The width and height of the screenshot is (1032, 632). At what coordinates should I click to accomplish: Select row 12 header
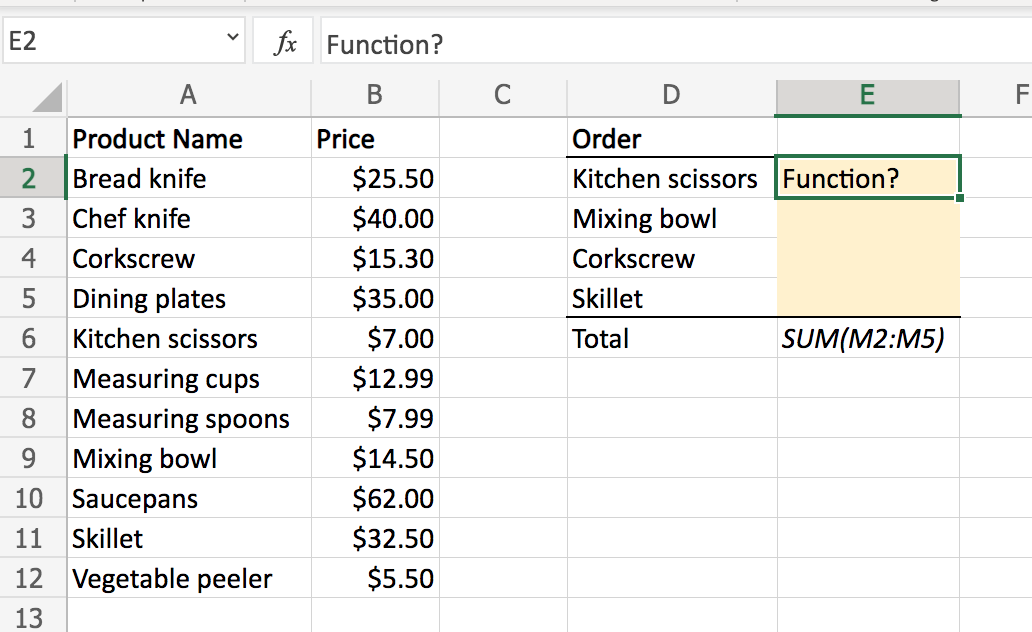29,579
